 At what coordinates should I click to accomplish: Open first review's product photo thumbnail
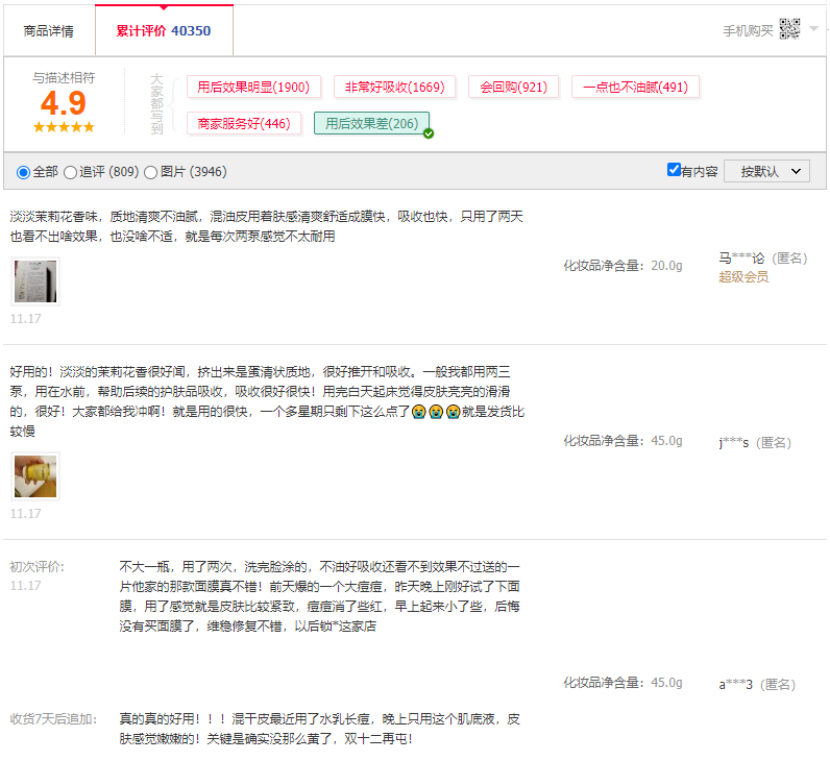tap(35, 282)
